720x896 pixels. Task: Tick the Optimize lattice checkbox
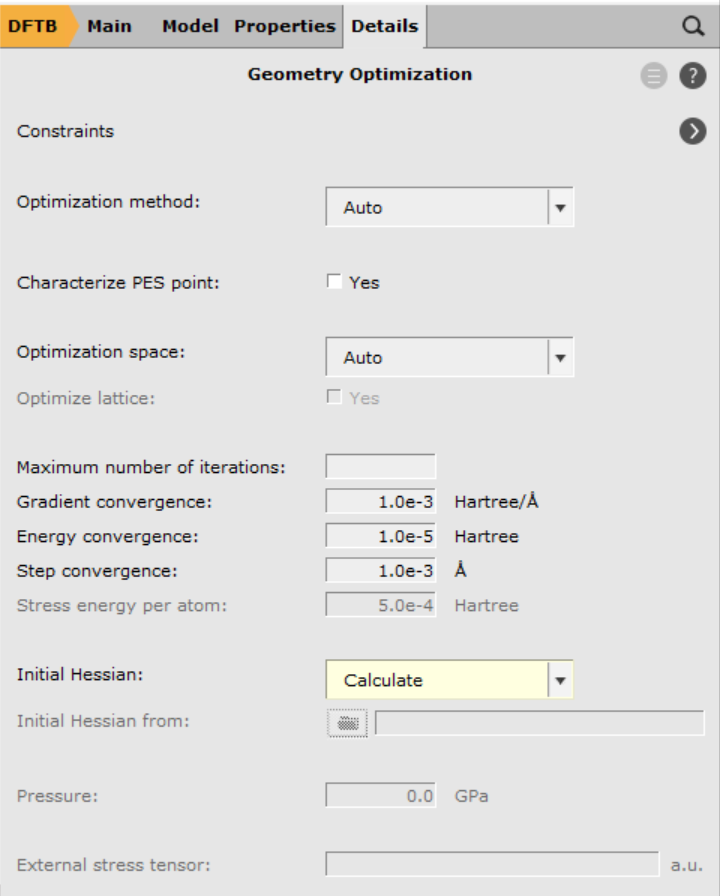pos(334,397)
